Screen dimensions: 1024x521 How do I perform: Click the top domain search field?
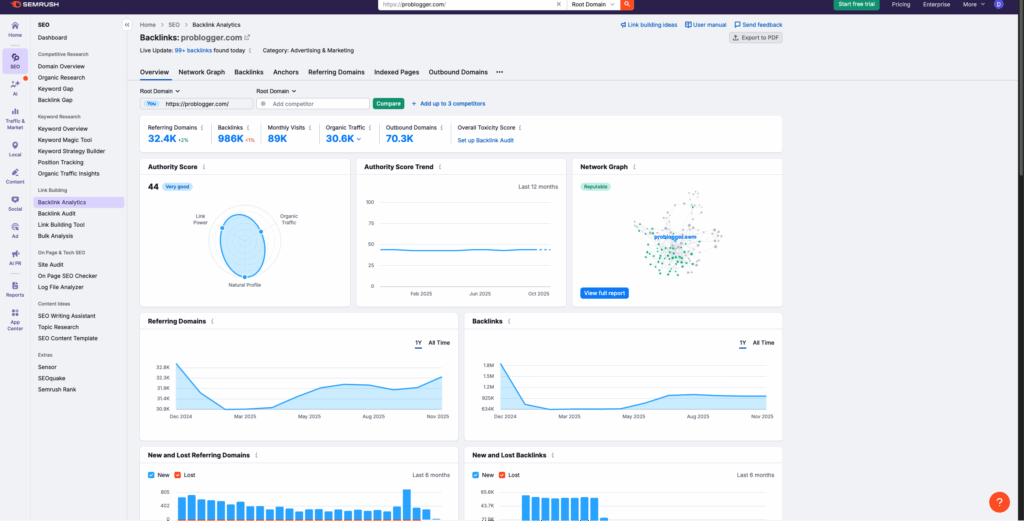click(x=467, y=4)
